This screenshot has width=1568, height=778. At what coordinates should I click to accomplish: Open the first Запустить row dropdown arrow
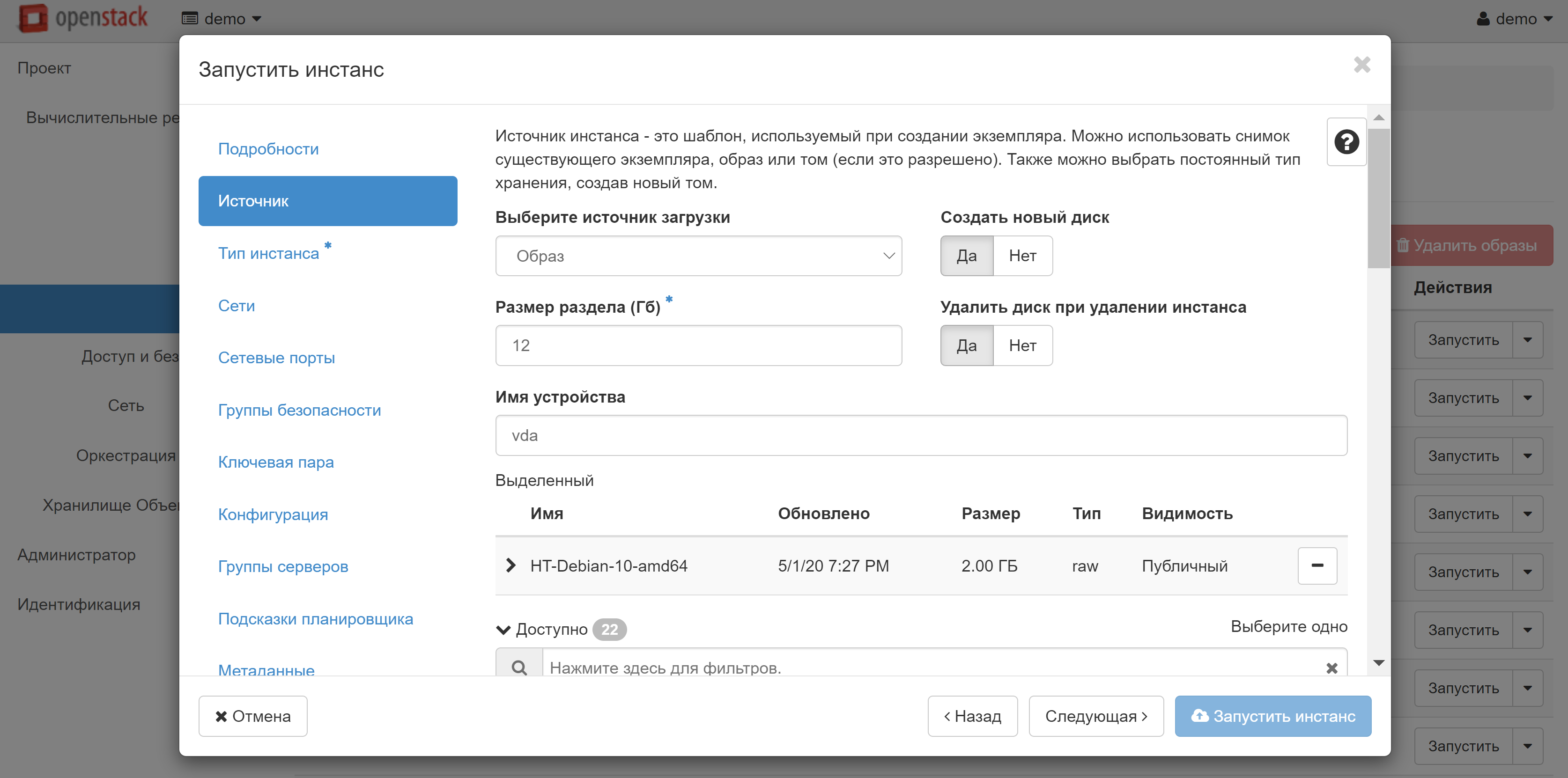tap(1527, 339)
